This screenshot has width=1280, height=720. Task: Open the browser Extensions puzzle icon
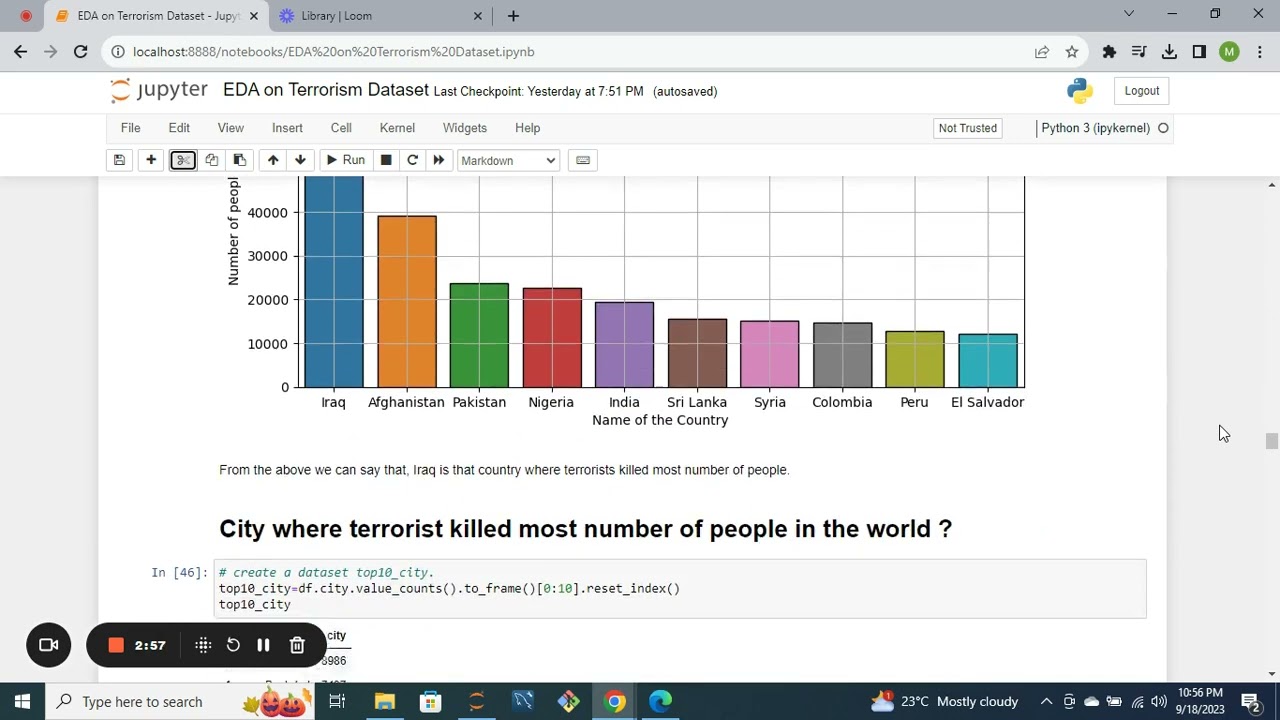1109,52
